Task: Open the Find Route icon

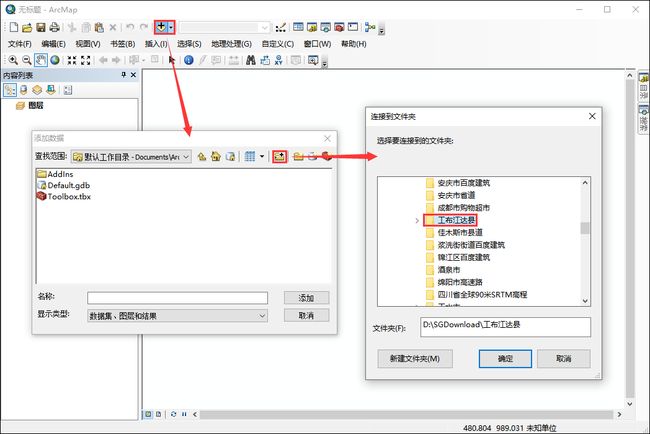Action: (x=264, y=60)
